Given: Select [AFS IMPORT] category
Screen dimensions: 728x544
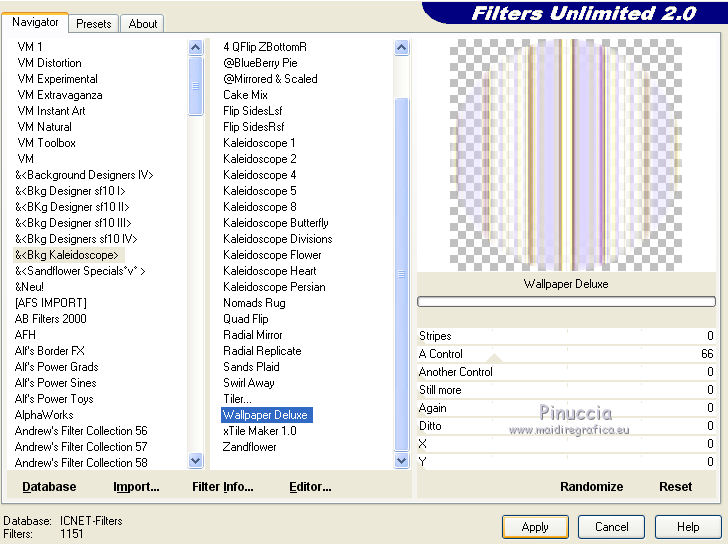Looking at the screenshot, I should click(51, 303).
